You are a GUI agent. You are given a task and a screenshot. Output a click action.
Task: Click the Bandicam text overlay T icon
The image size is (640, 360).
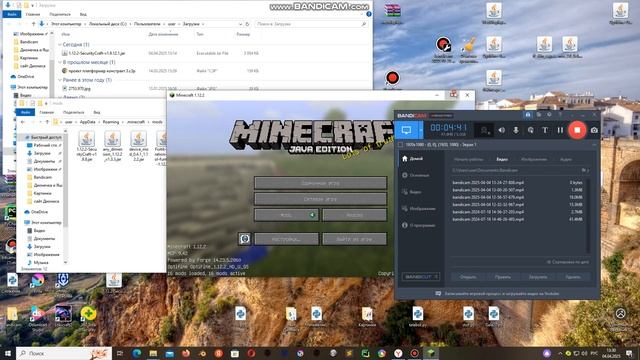point(545,130)
